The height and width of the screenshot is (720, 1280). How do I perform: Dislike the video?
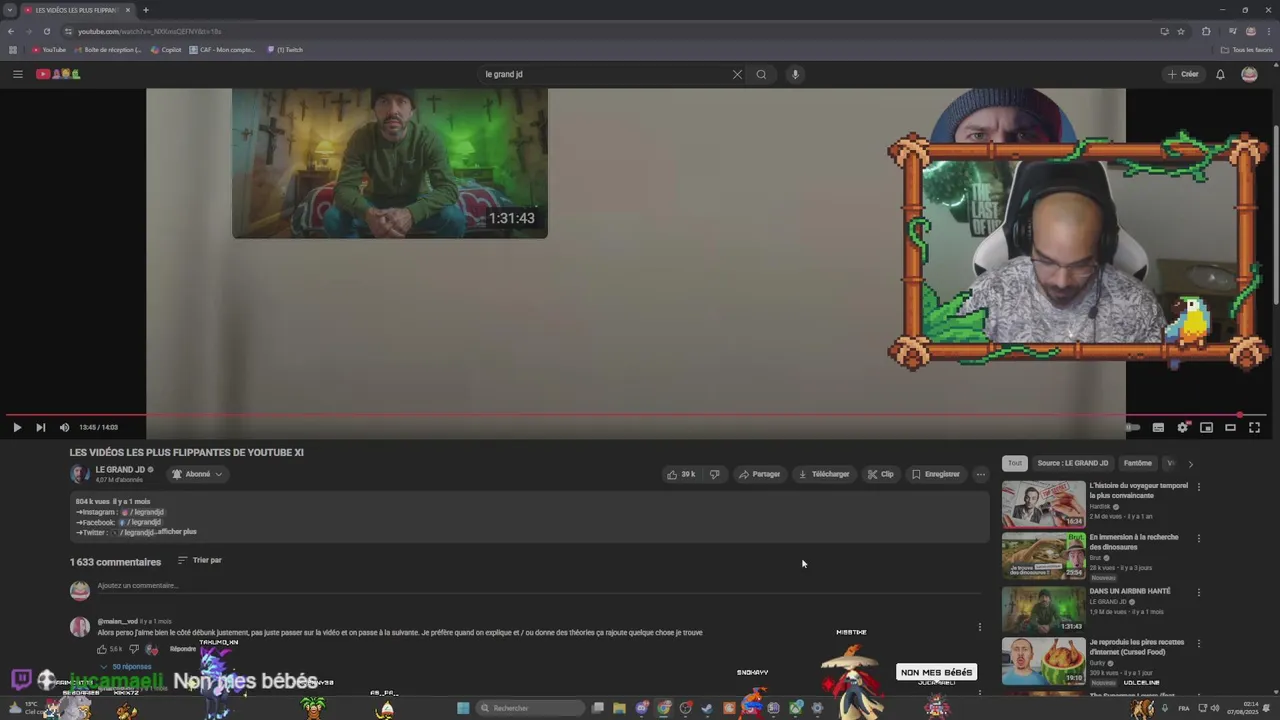[714, 474]
